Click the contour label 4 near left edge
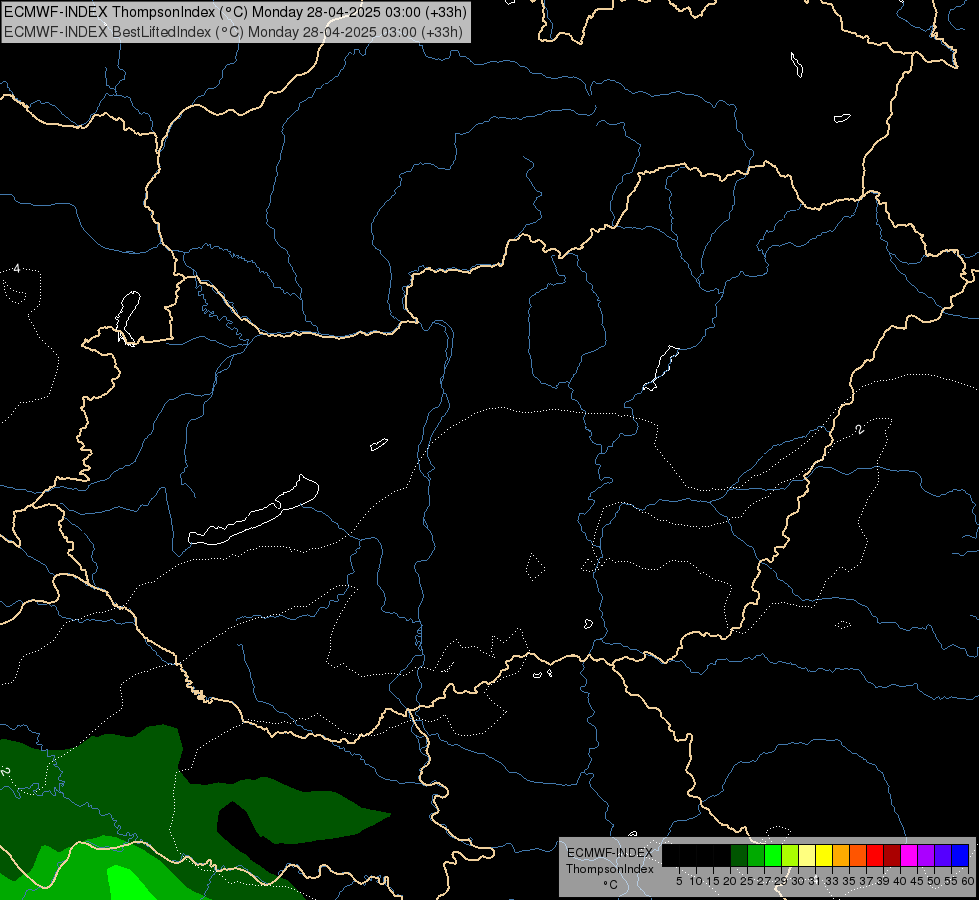Screen dimensions: 979x900 pos(17,269)
